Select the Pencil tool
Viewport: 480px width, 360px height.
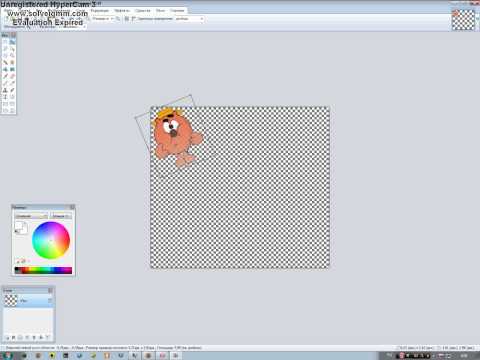[5, 83]
